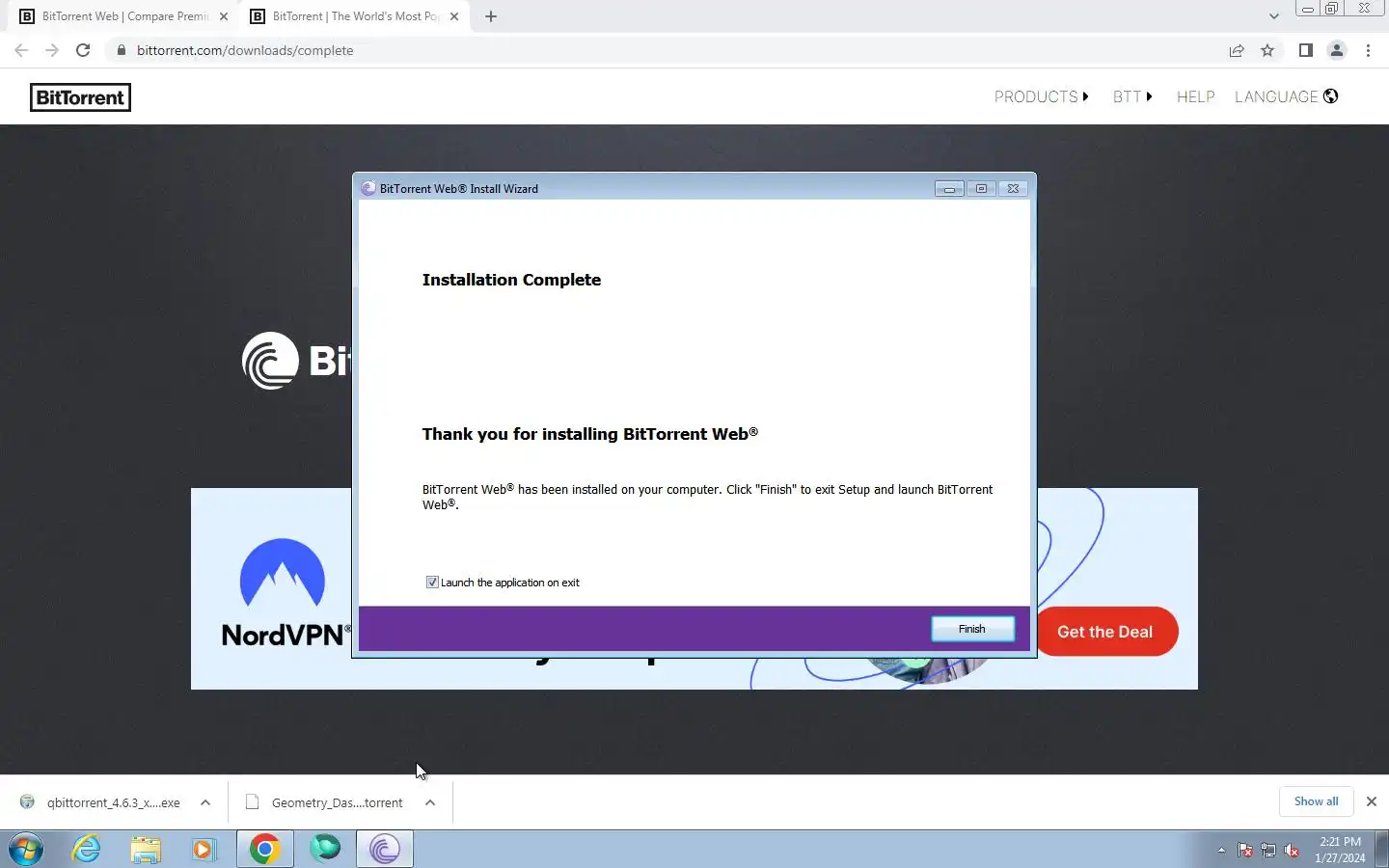Click the green-teal app taskbar icon

325,848
